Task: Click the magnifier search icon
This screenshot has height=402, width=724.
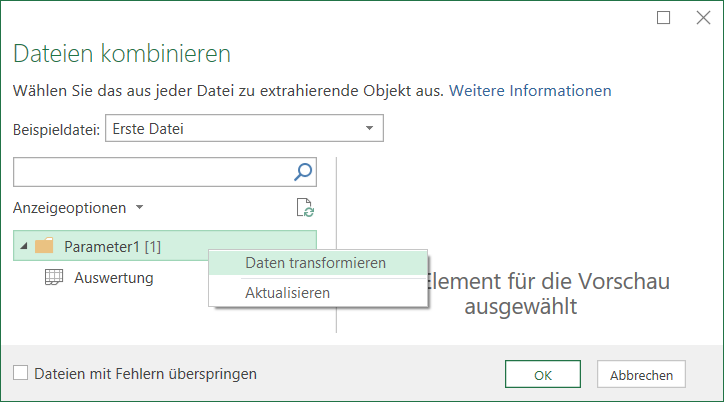Action: 303,172
